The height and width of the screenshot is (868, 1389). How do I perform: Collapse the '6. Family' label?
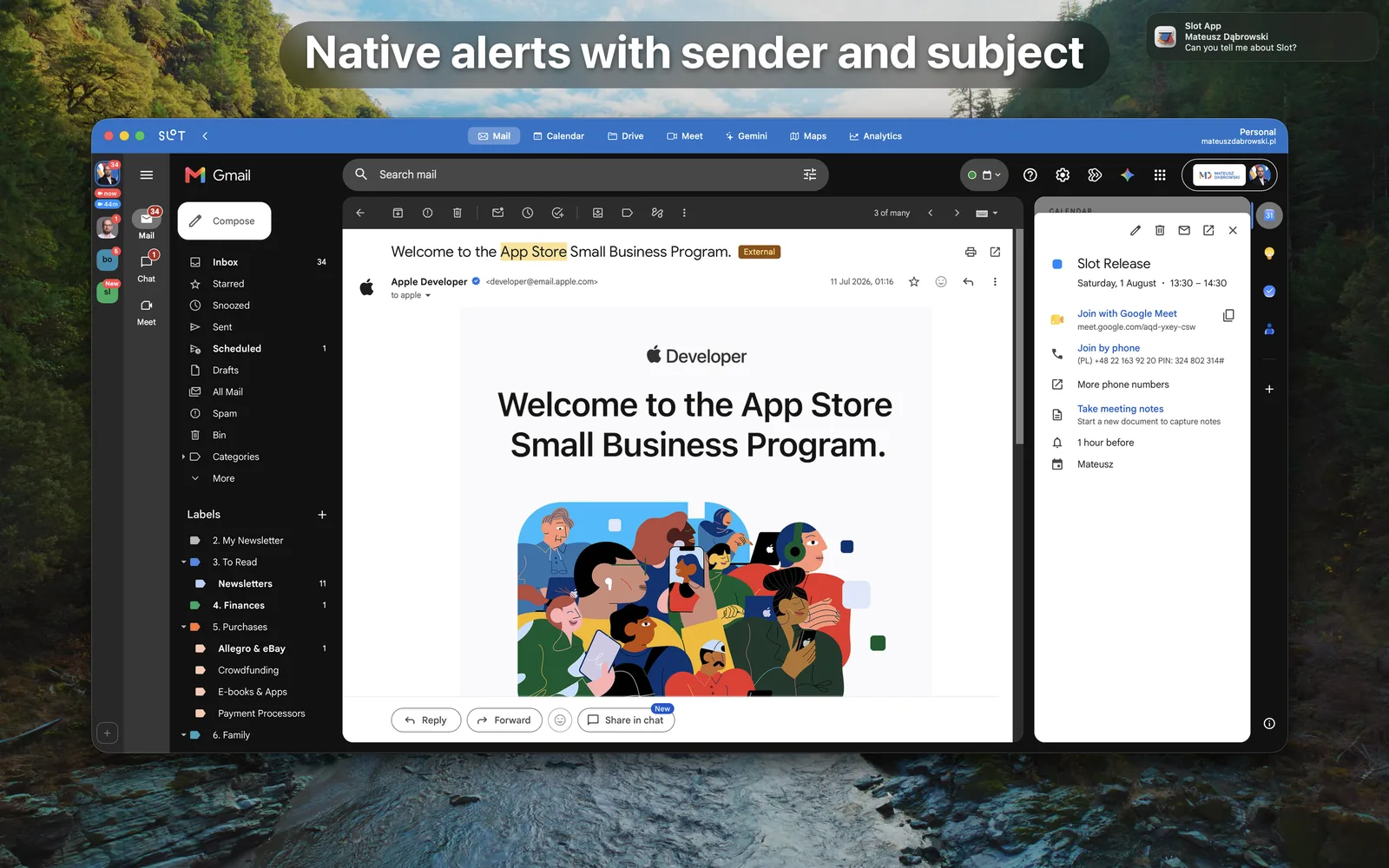coord(183,735)
